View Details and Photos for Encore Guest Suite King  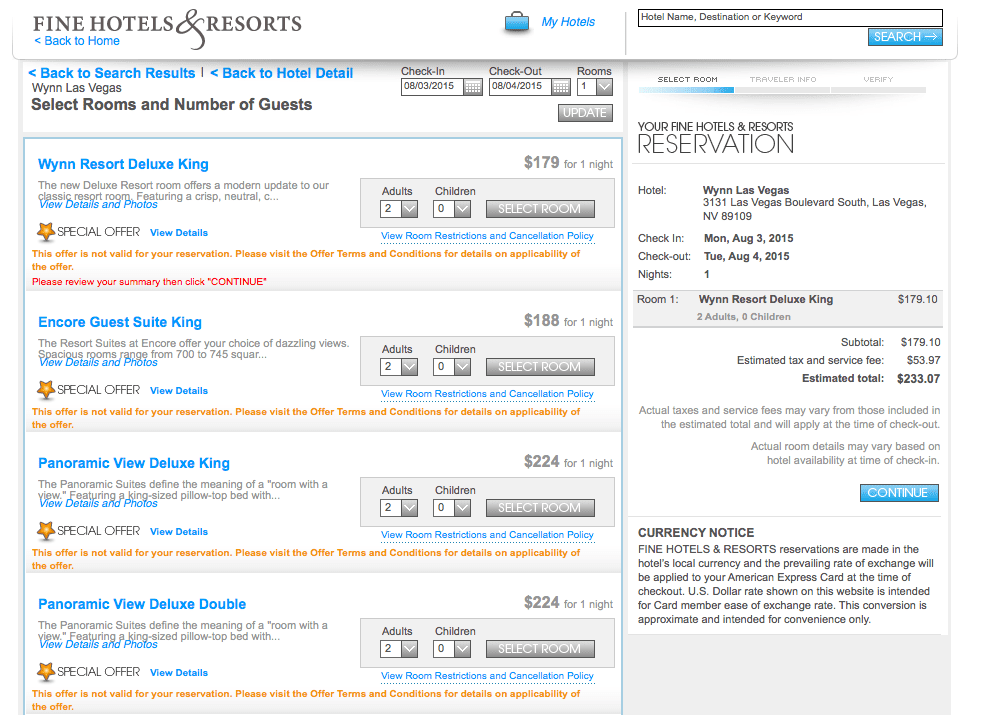tap(98, 363)
